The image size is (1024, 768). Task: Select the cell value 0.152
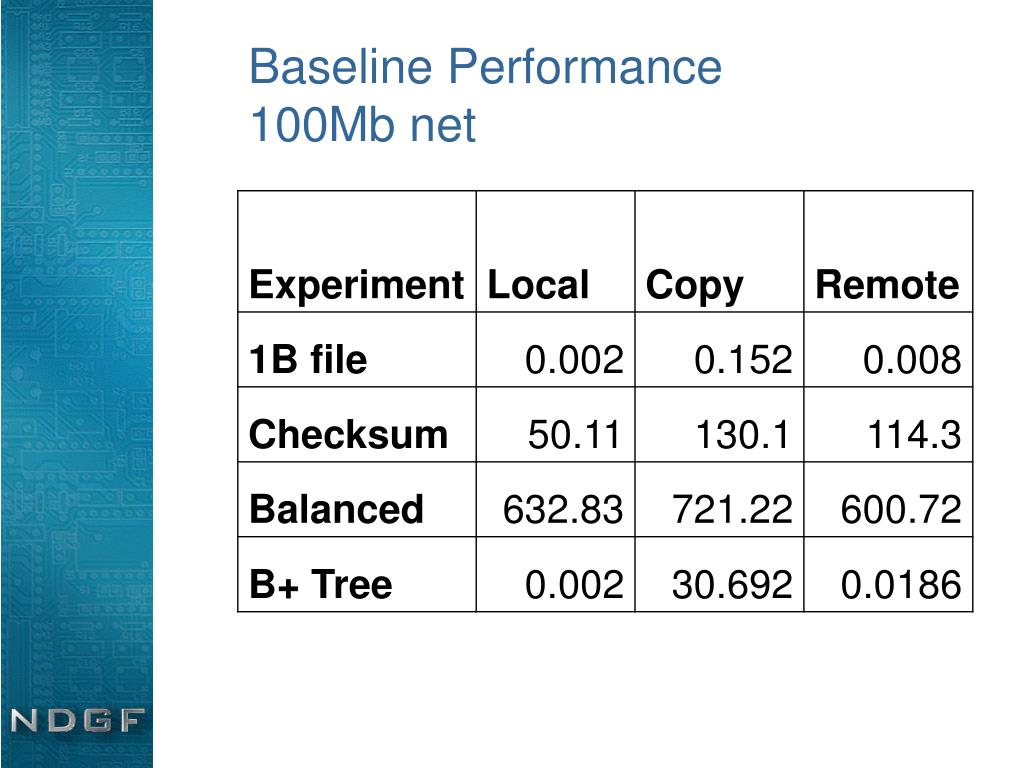tap(743, 360)
